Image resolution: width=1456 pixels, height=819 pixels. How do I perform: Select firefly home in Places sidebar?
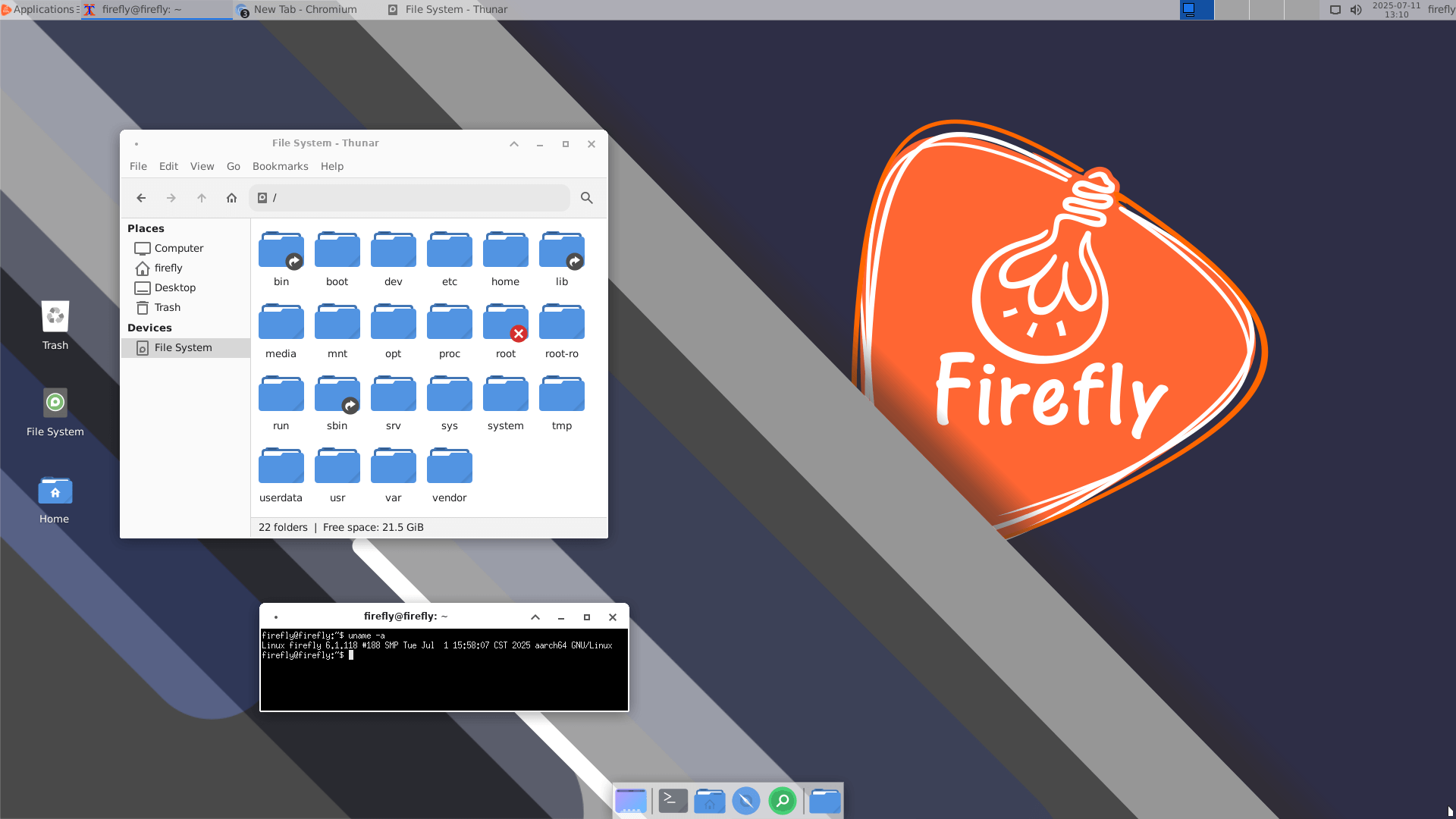point(186,268)
